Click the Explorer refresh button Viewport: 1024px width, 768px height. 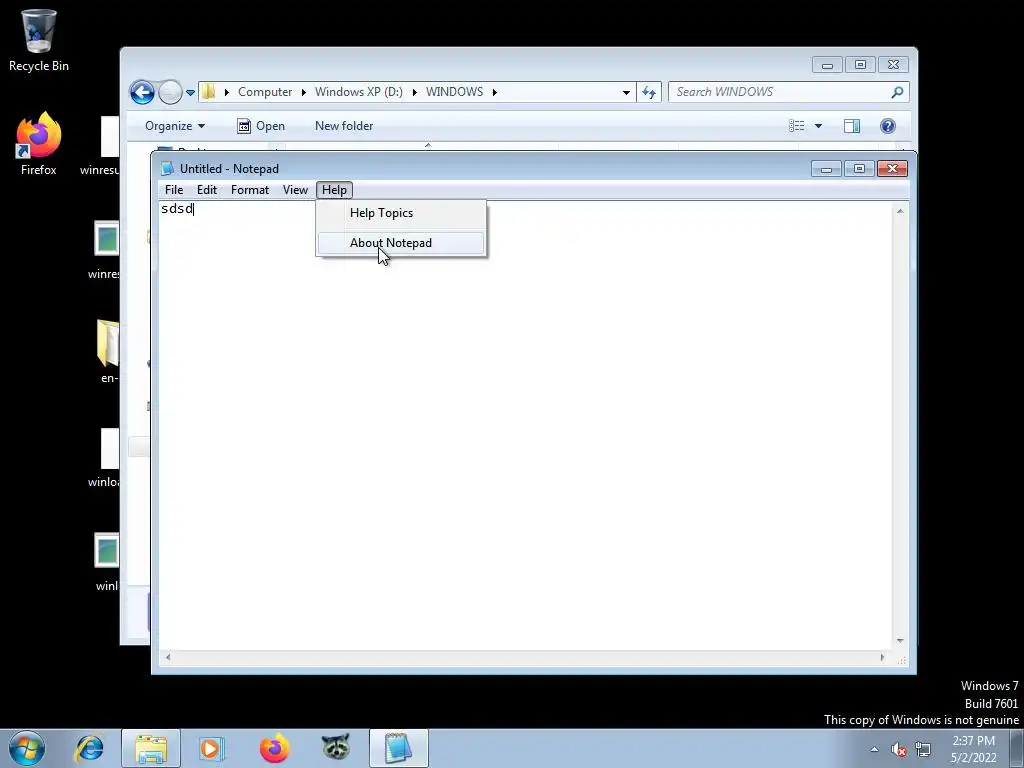pyautogui.click(x=648, y=92)
